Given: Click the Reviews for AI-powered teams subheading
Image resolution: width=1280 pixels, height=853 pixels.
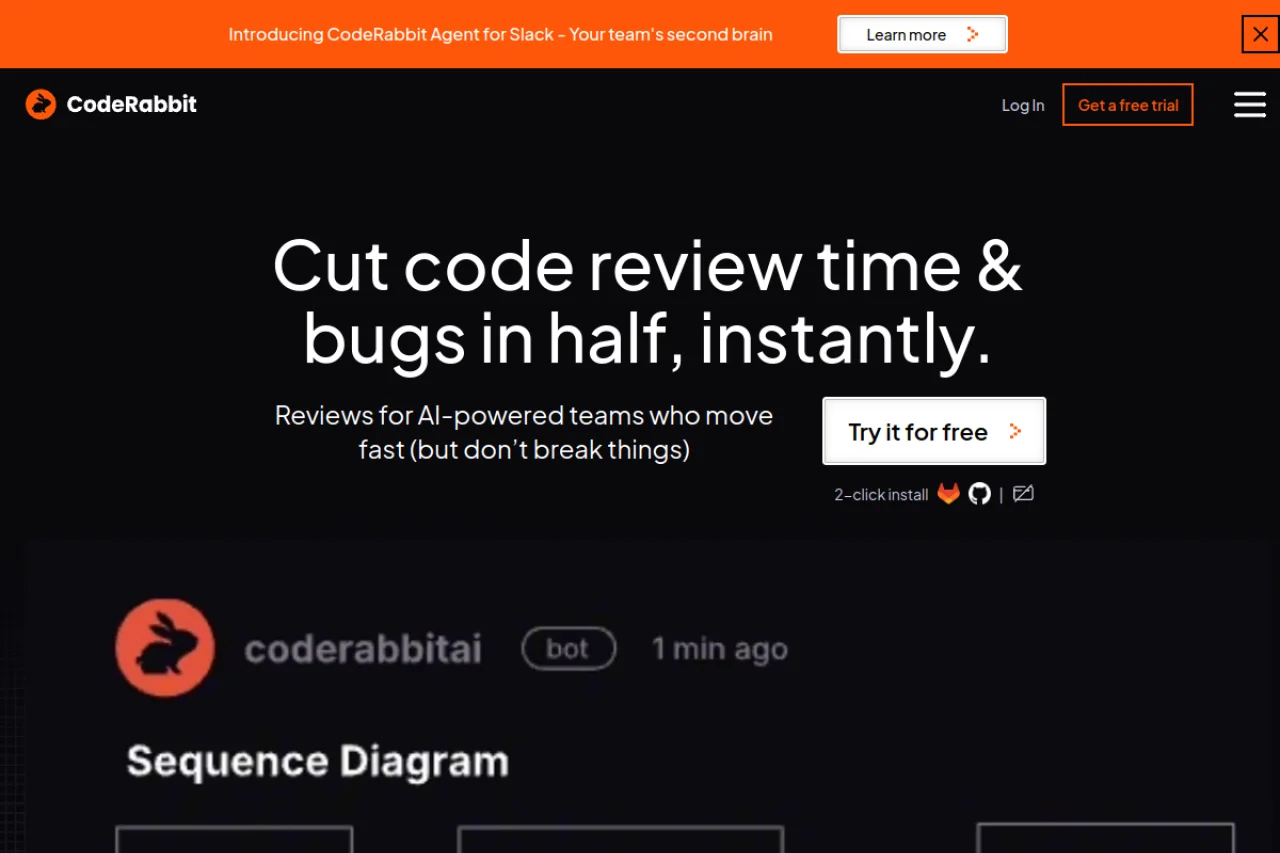Looking at the screenshot, I should coord(524,432).
